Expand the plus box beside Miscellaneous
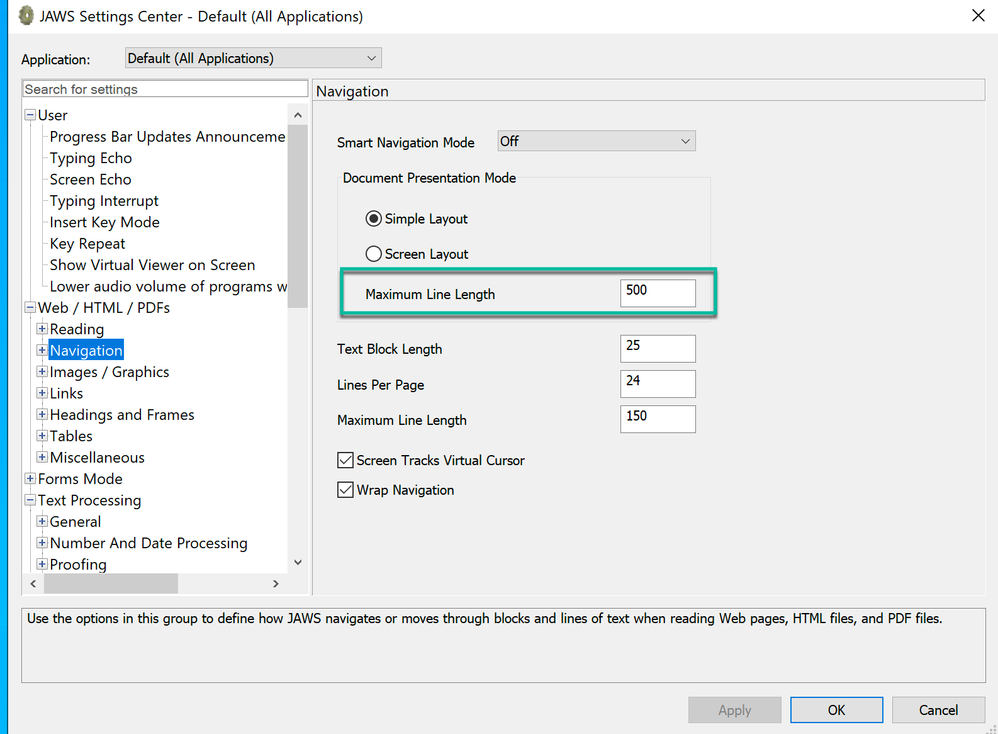998x734 pixels. [x=42, y=457]
